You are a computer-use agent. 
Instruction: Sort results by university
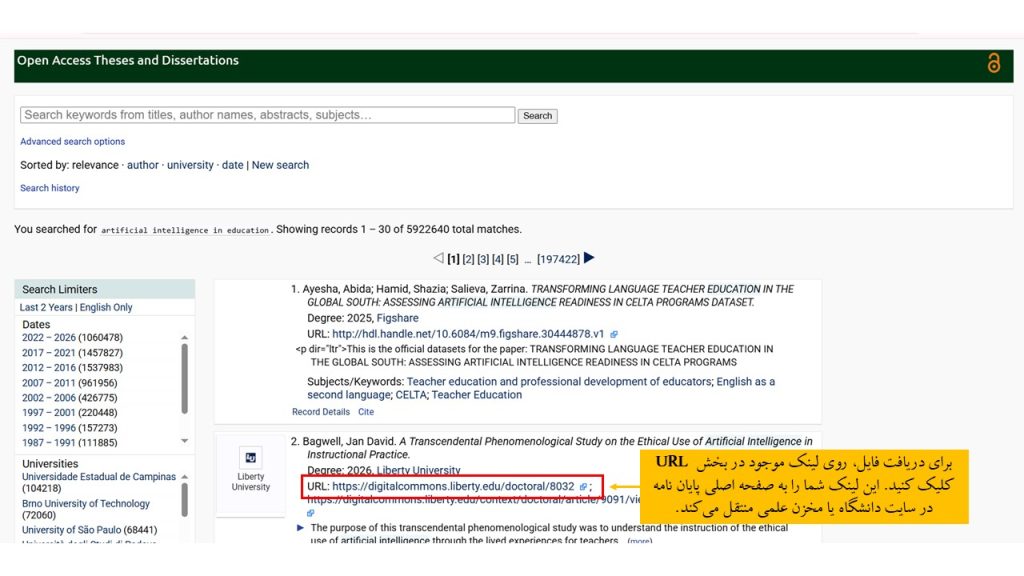tap(190, 165)
